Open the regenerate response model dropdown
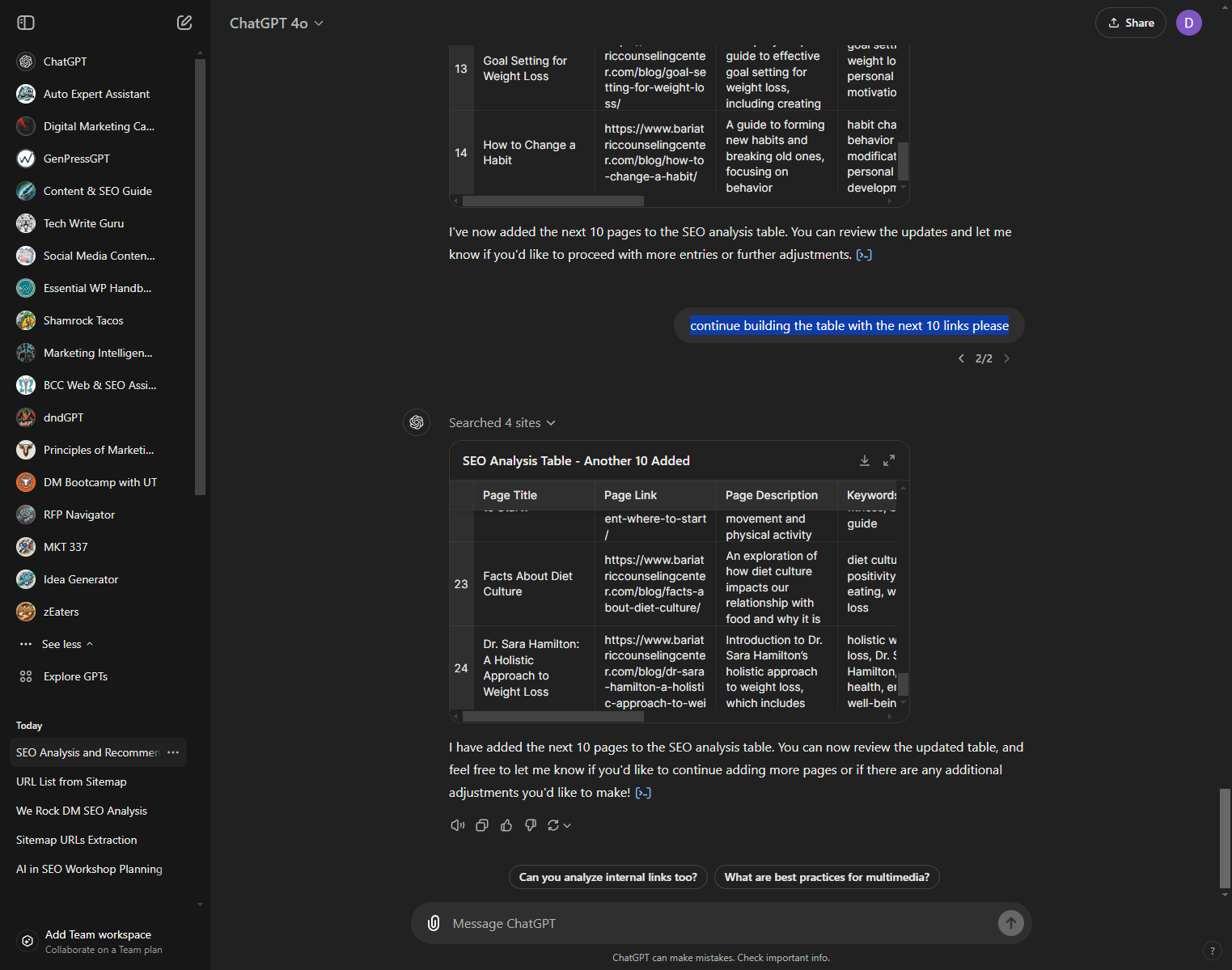The height and width of the screenshot is (970, 1232). click(x=560, y=825)
